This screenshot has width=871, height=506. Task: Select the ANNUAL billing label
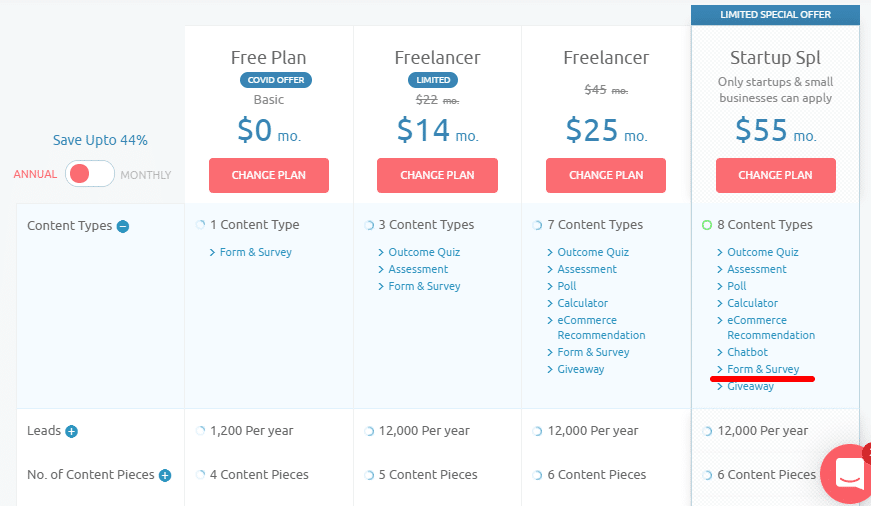pyautogui.click(x=35, y=175)
